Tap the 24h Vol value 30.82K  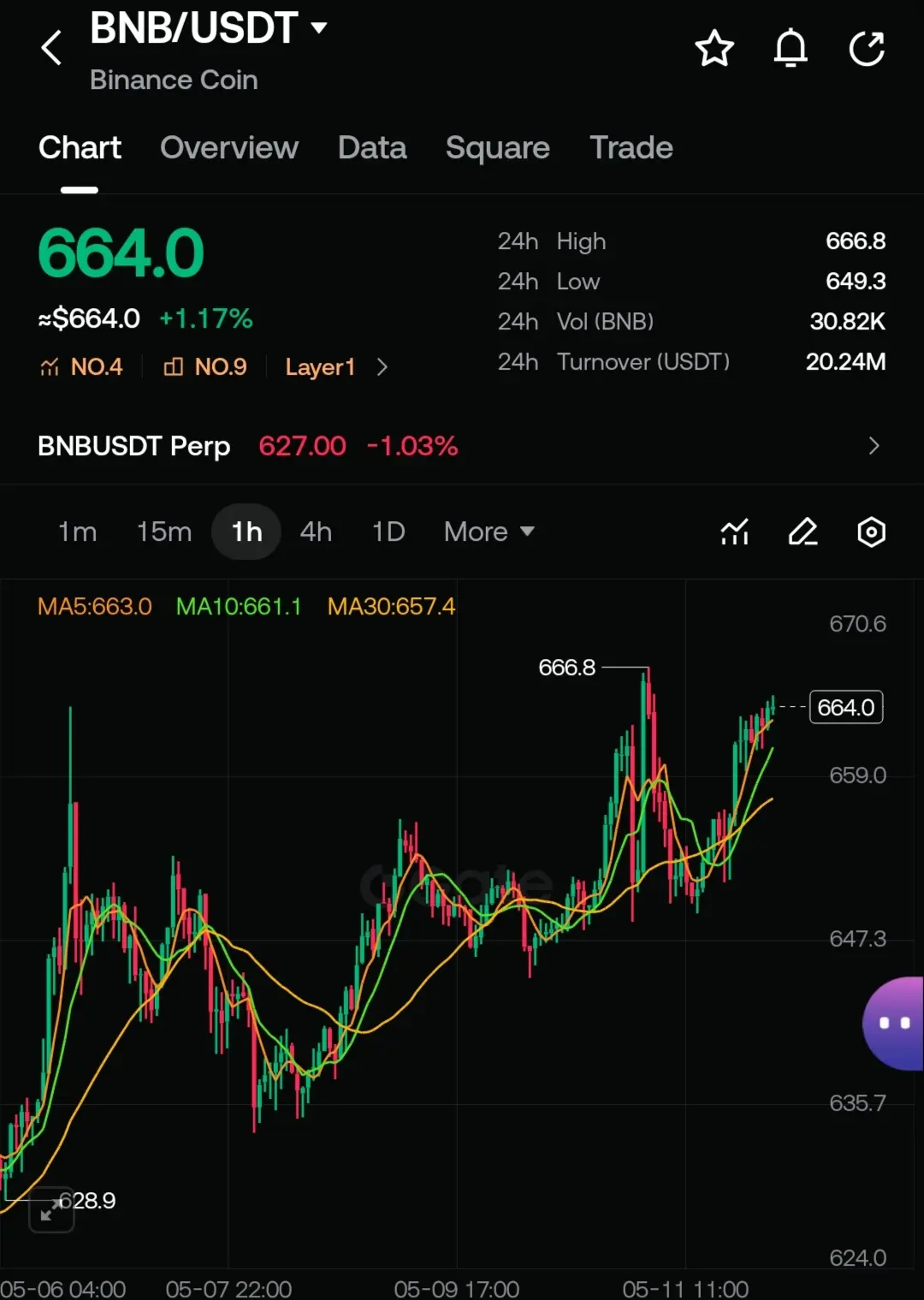point(848,322)
